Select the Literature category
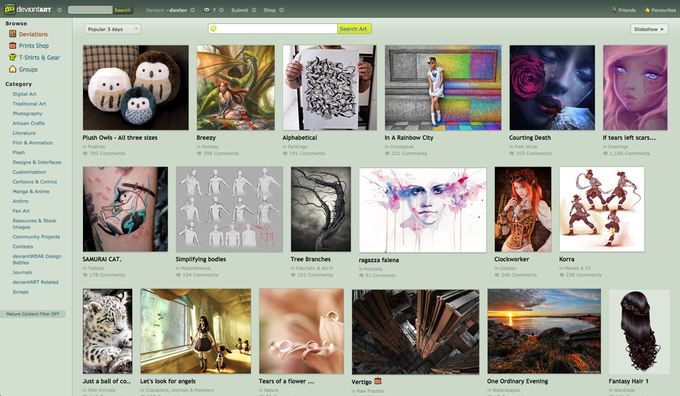The width and height of the screenshot is (680, 396). pos(24,133)
